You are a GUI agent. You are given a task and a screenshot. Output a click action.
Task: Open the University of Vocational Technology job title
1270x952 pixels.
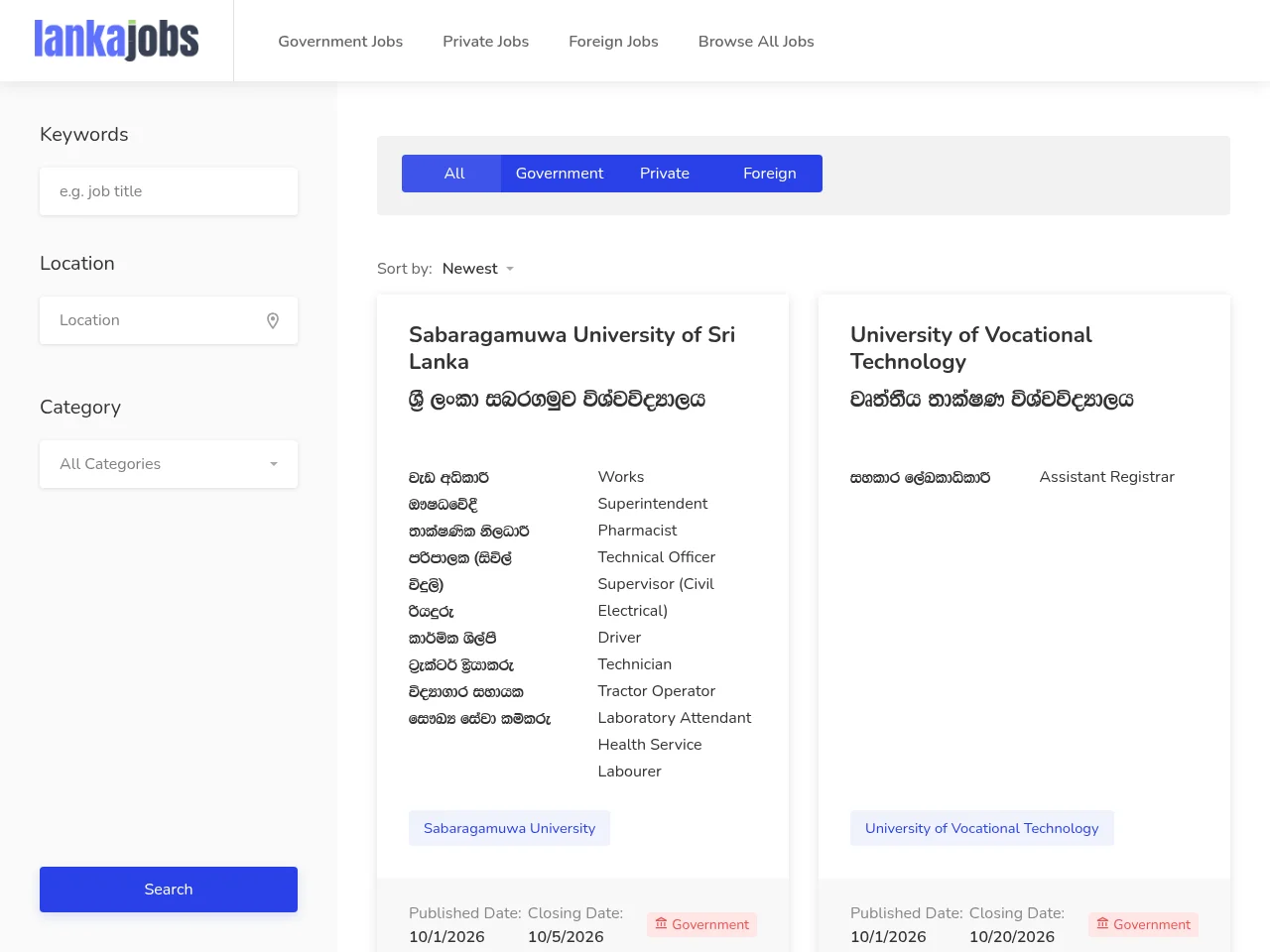[x=971, y=348]
